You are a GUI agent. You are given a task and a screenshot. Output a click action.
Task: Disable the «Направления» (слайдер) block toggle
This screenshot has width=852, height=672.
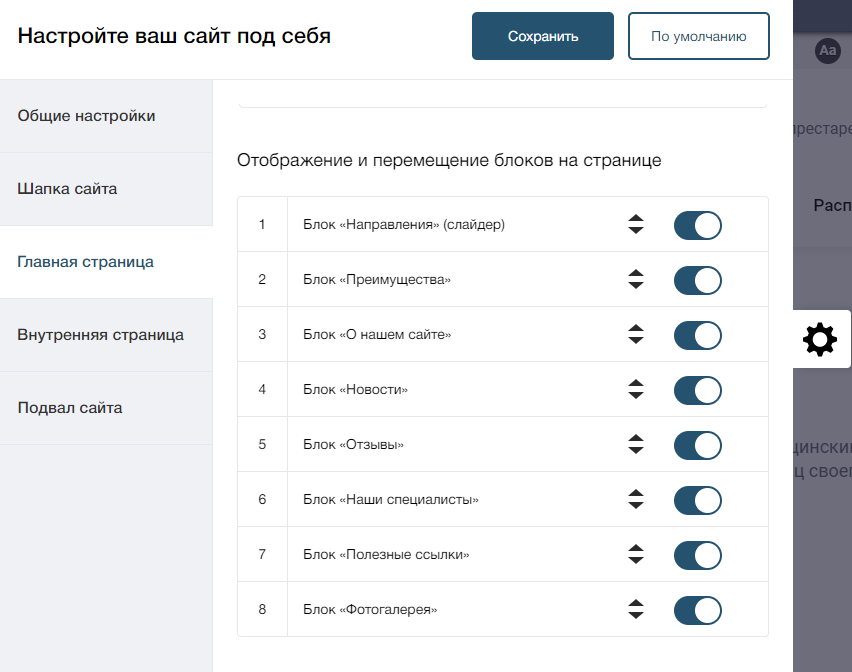(x=698, y=225)
